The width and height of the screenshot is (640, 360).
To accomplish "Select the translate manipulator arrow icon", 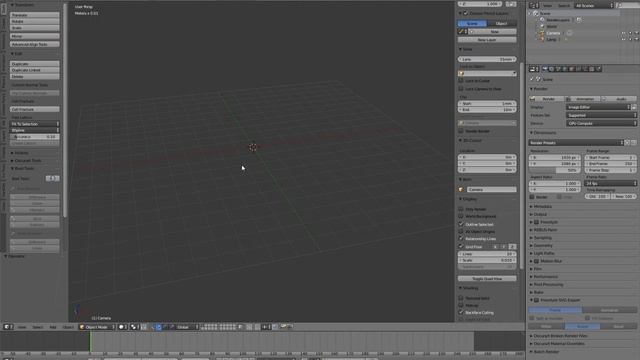I will click(x=159, y=327).
